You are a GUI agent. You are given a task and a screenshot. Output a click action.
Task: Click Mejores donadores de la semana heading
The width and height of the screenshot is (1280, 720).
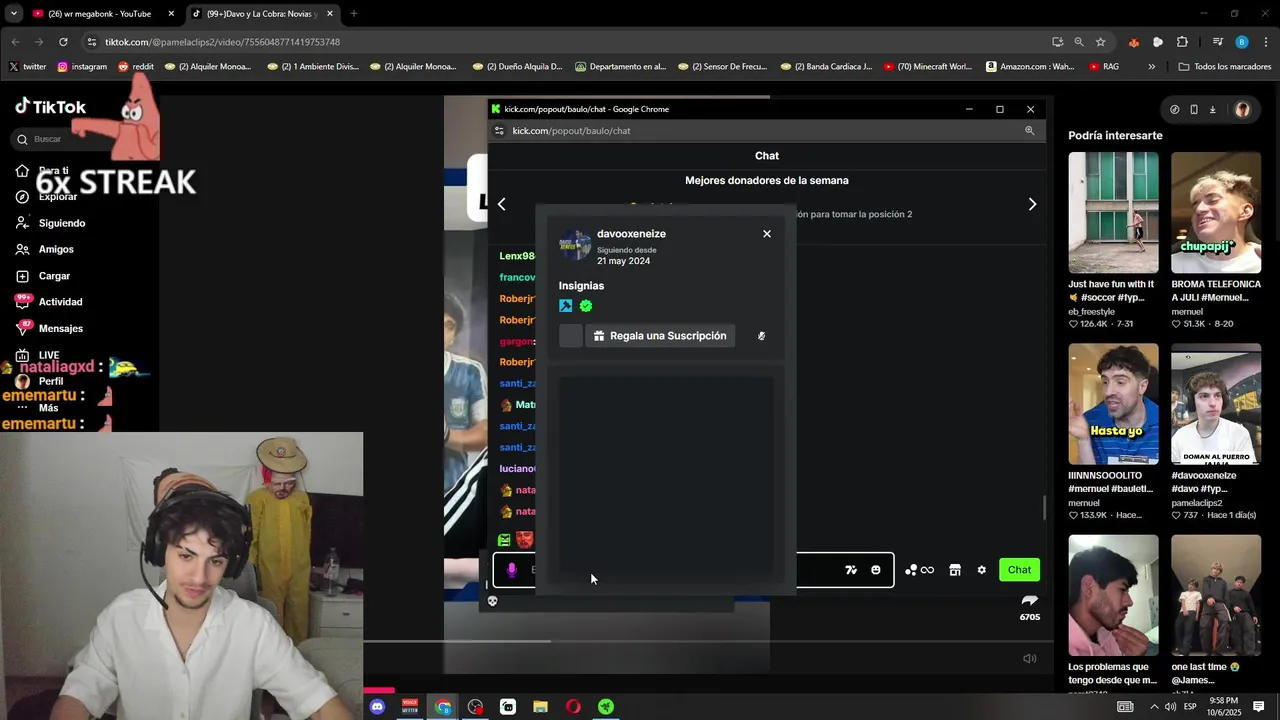[x=767, y=181]
